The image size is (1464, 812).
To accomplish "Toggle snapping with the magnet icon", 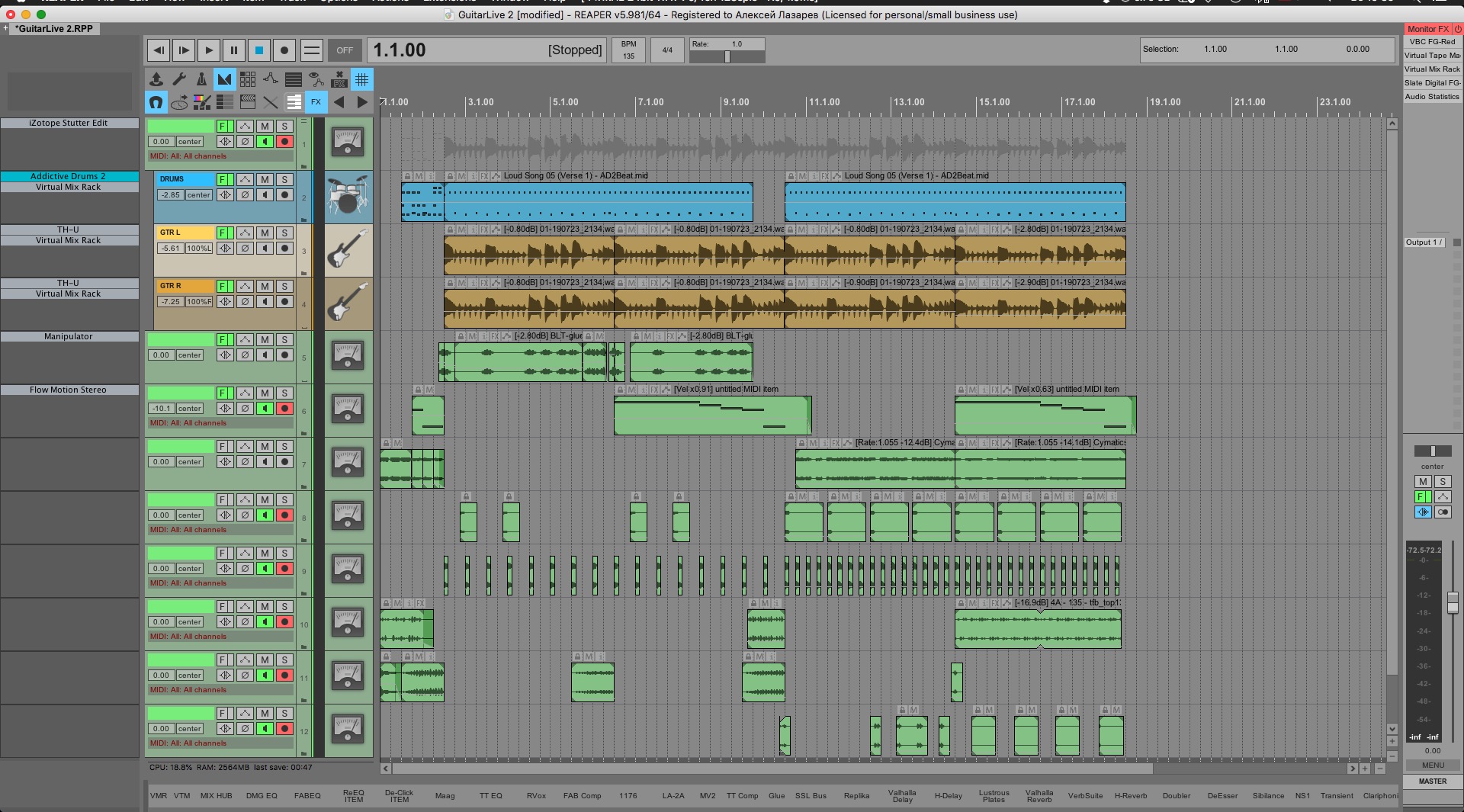I will pos(156,102).
